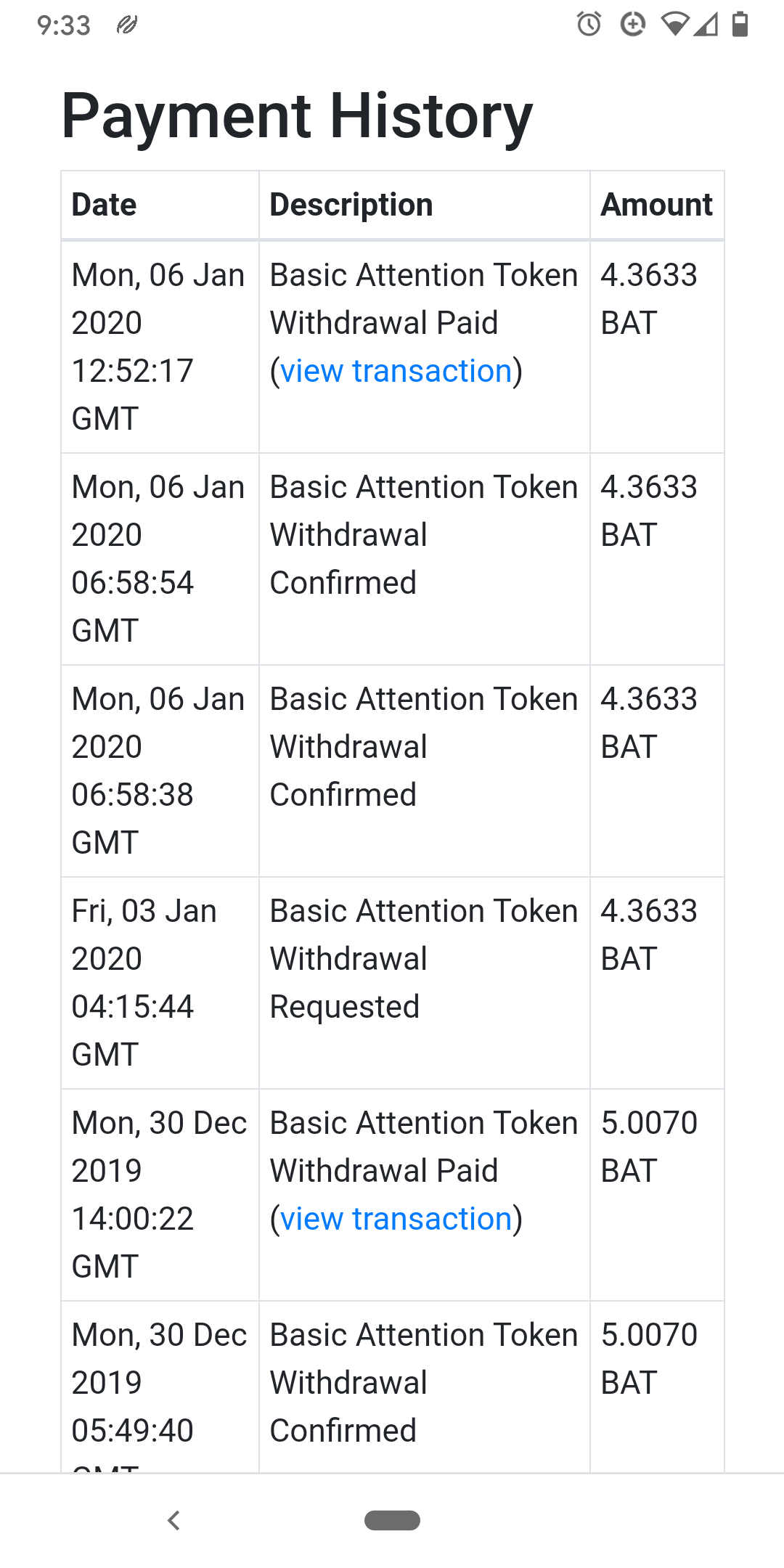Open view transaction link for 30 Dec payment

396,1219
